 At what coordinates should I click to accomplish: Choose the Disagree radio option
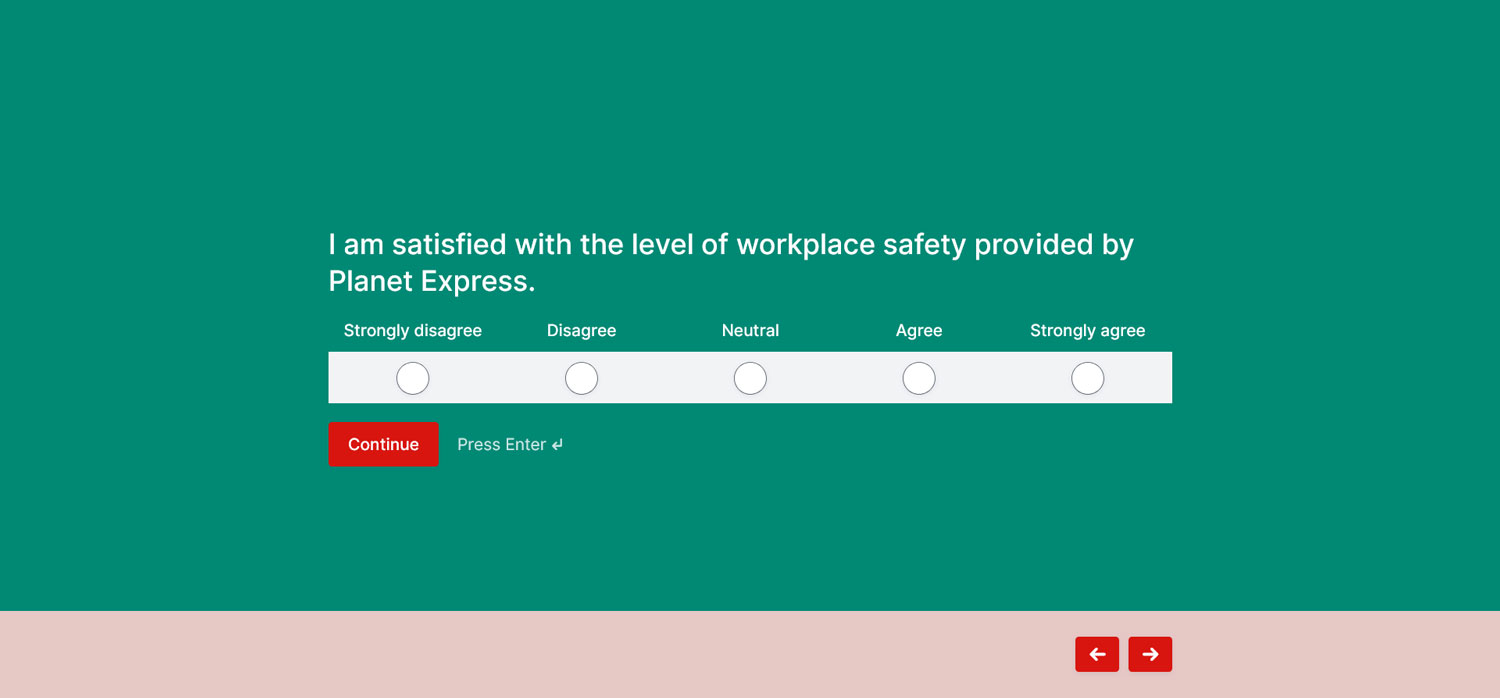pos(582,378)
